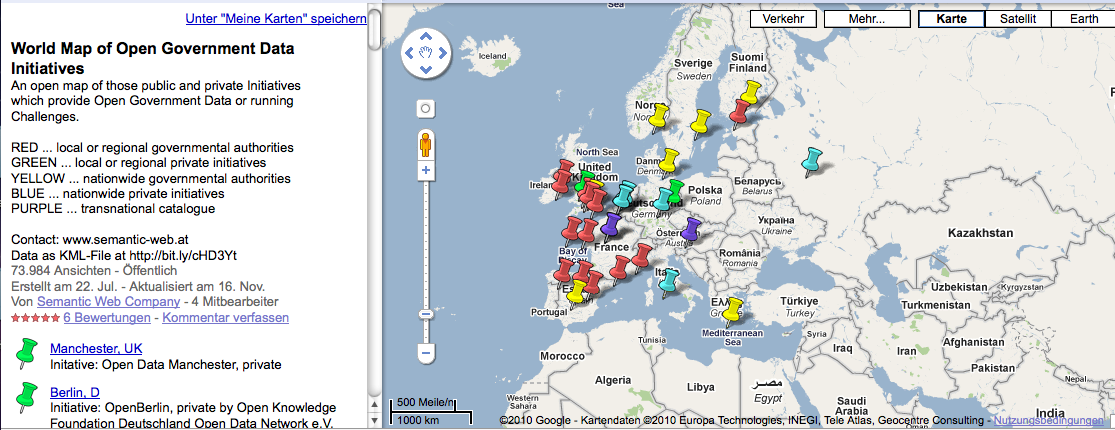This screenshot has height=430, width=1115.
Task: Click the red pin south of Finland
Action: [740, 112]
